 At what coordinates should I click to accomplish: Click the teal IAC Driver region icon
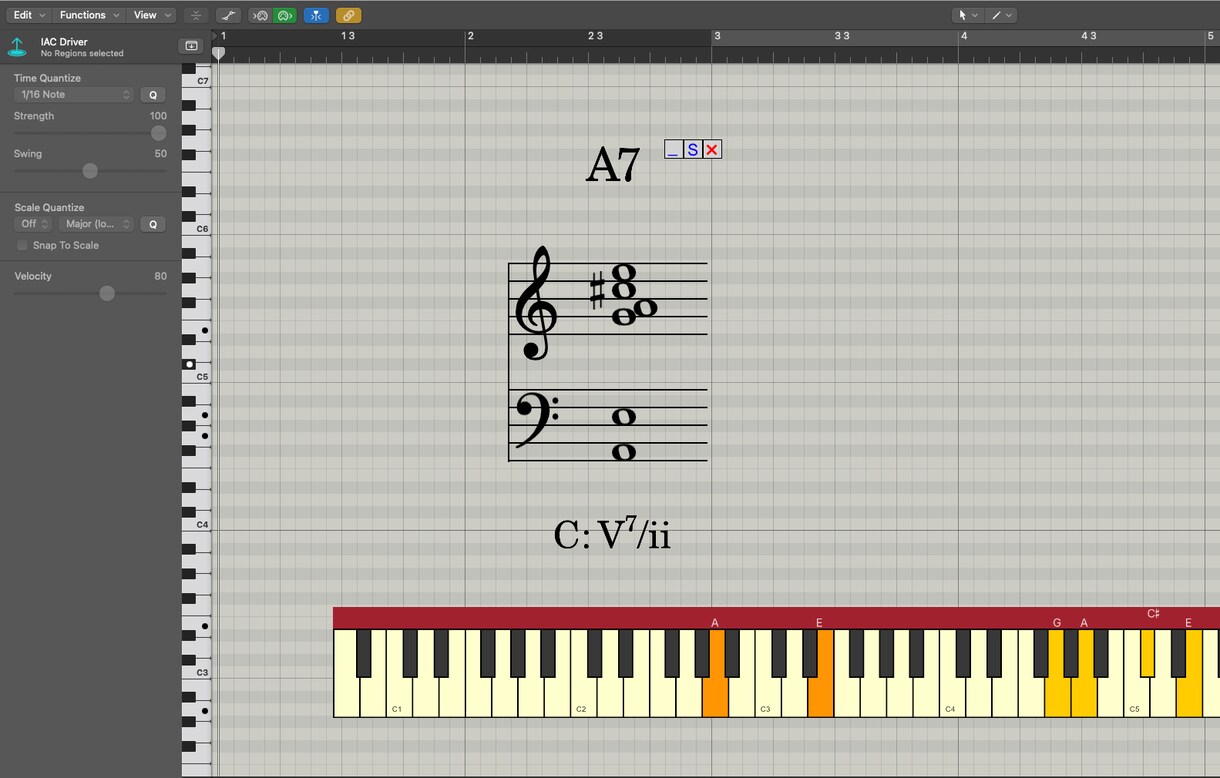(17, 46)
